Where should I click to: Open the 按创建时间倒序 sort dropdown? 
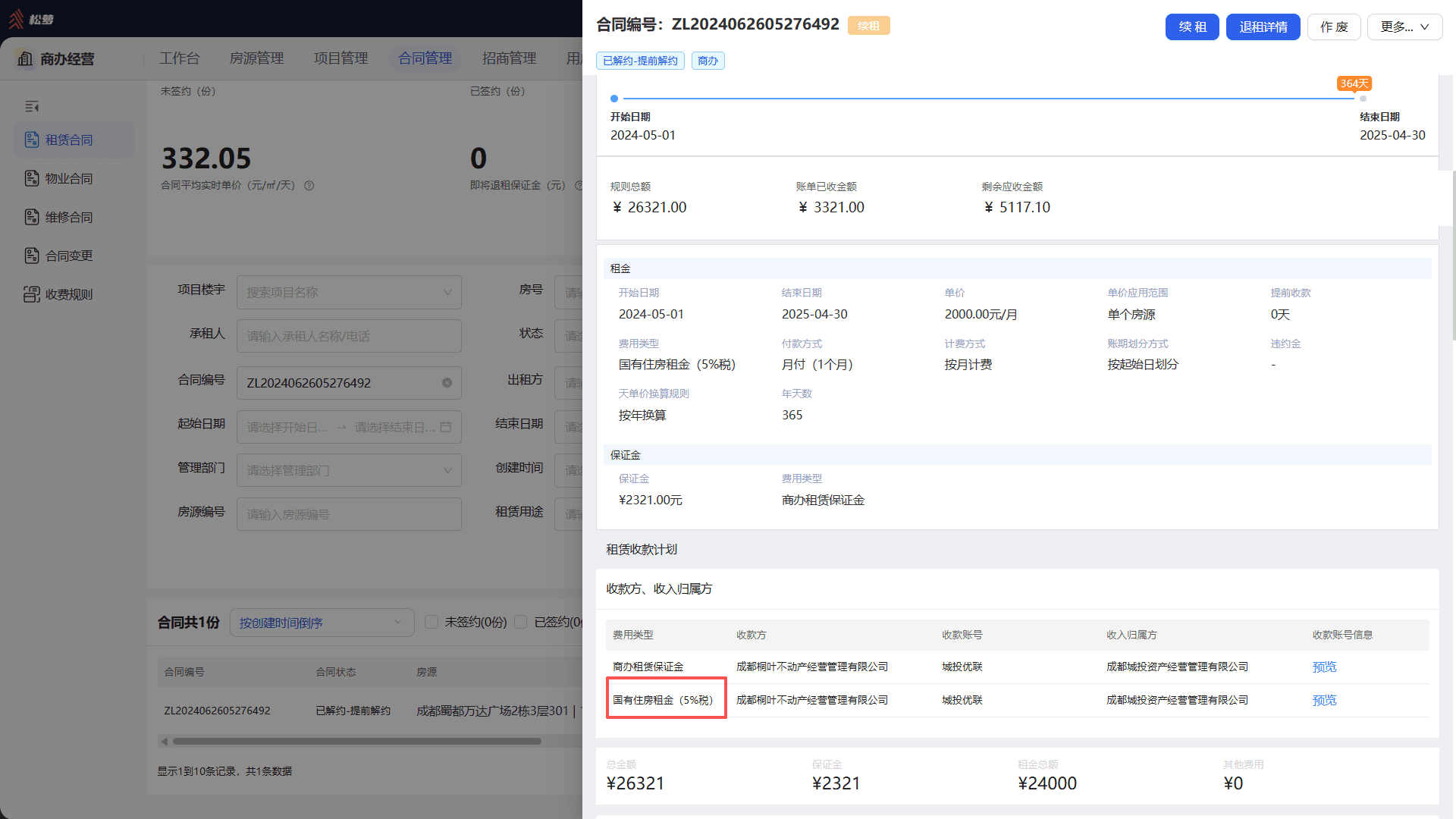[322, 623]
